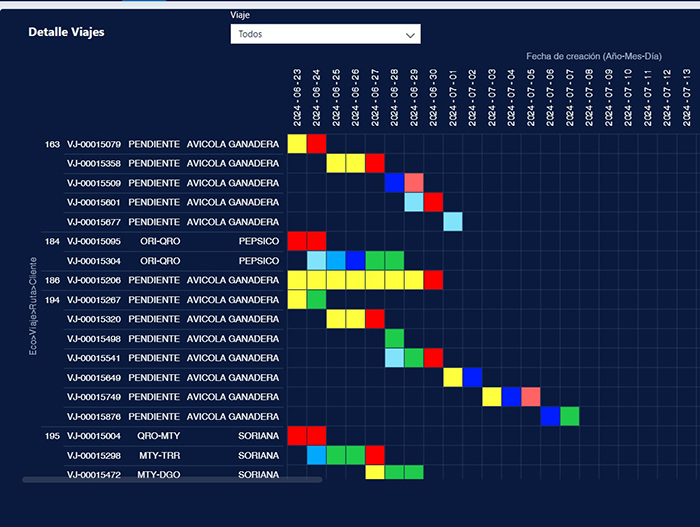Select Eco group 186 row header
The width and height of the screenshot is (700, 527).
(x=52, y=280)
